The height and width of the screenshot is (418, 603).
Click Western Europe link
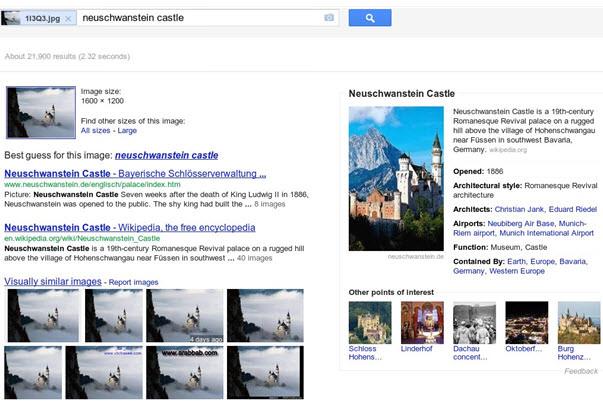[x=517, y=271]
